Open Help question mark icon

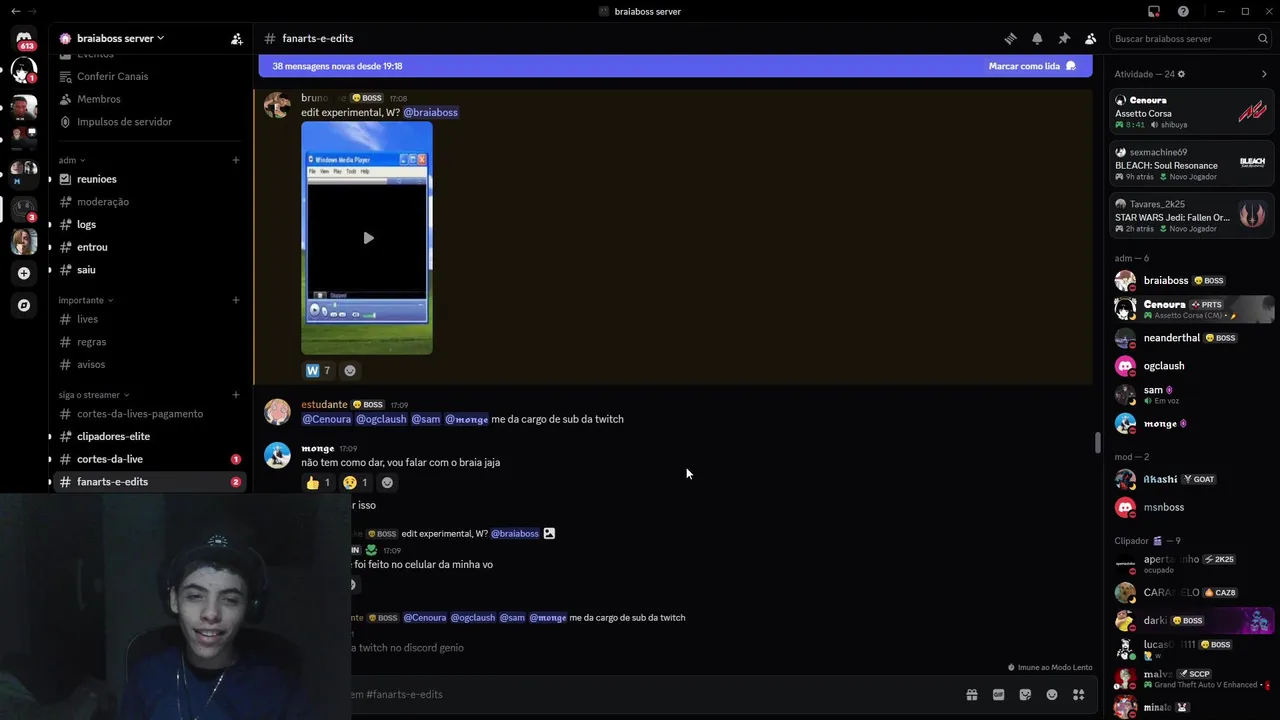point(1183,11)
